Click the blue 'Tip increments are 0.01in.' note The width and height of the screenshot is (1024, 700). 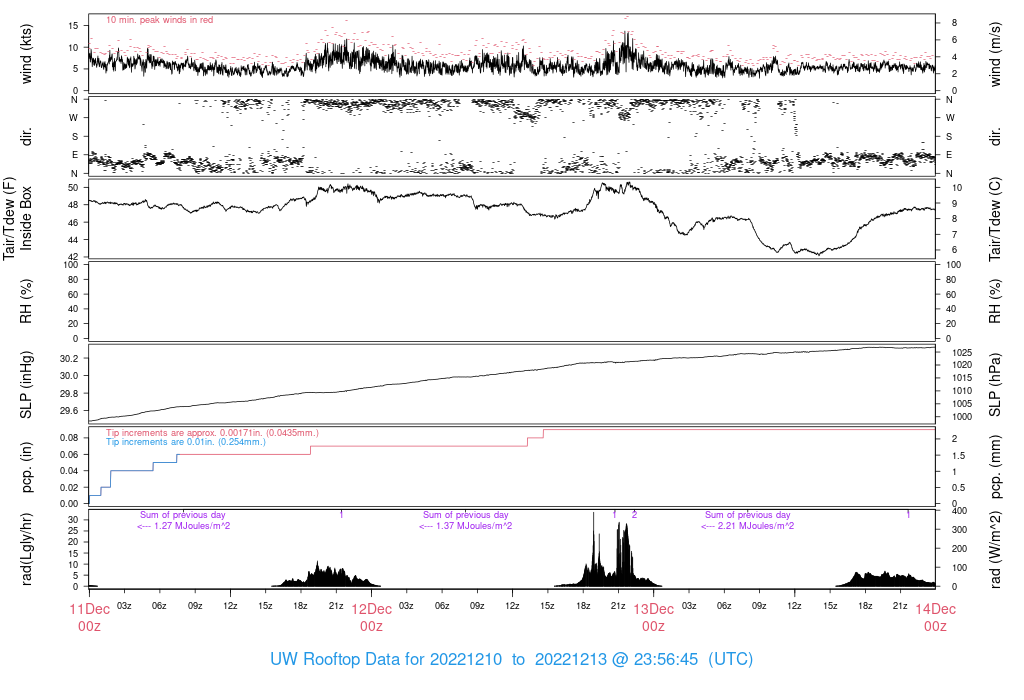186,442
